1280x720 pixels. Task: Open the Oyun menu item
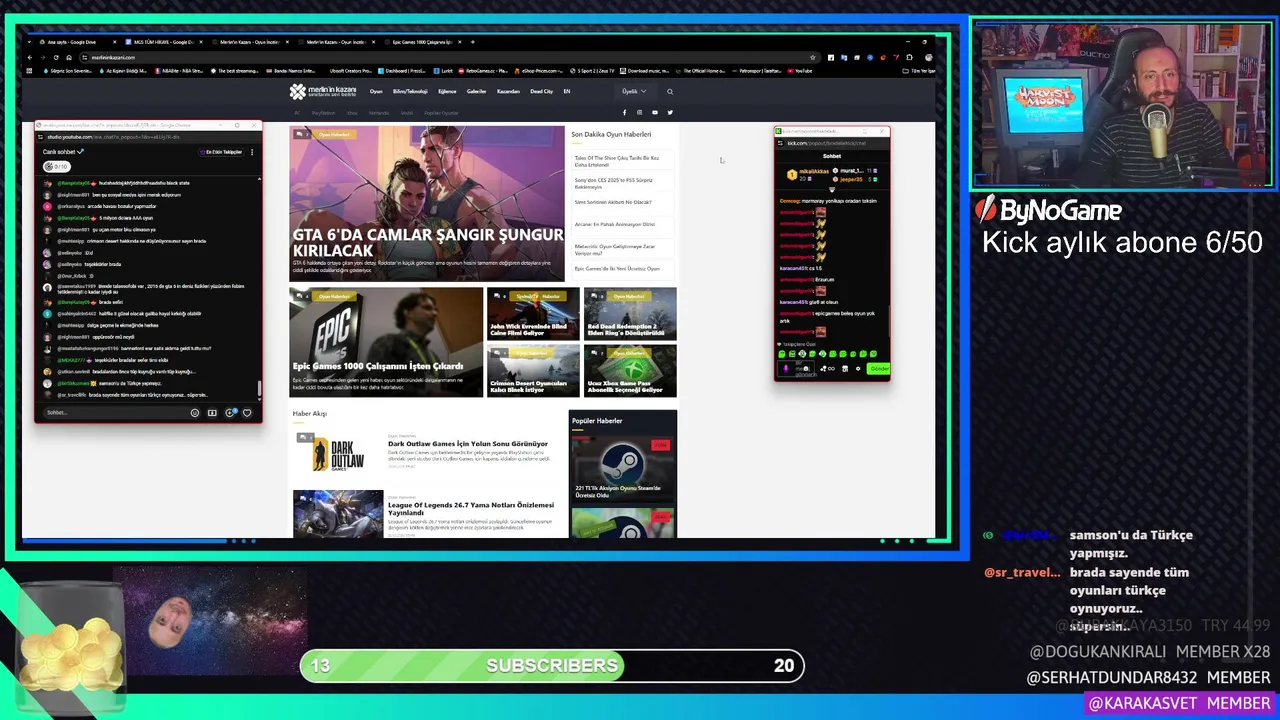376,91
